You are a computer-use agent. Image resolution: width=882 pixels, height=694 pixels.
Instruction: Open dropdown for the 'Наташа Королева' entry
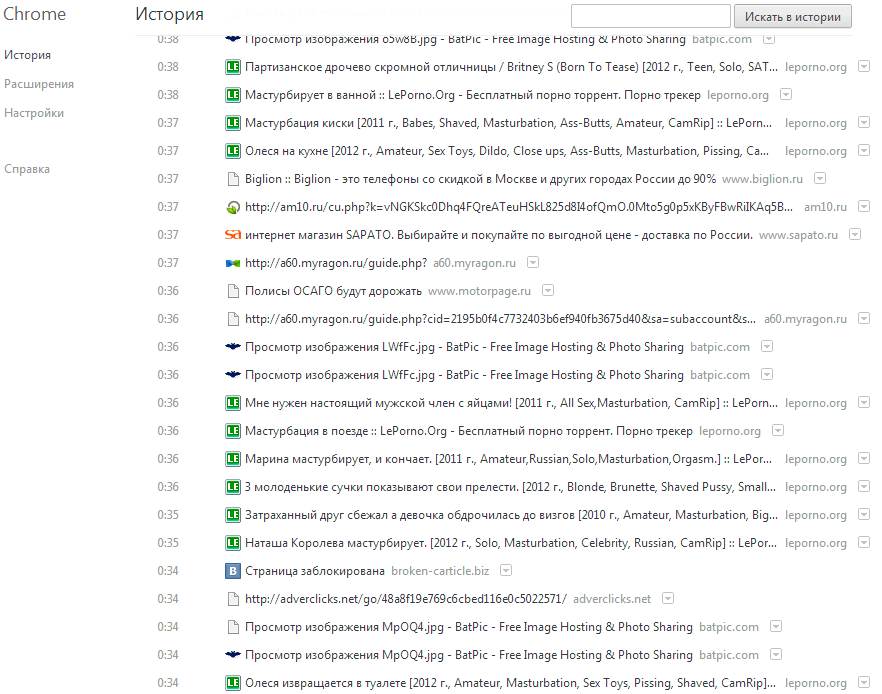click(x=863, y=542)
